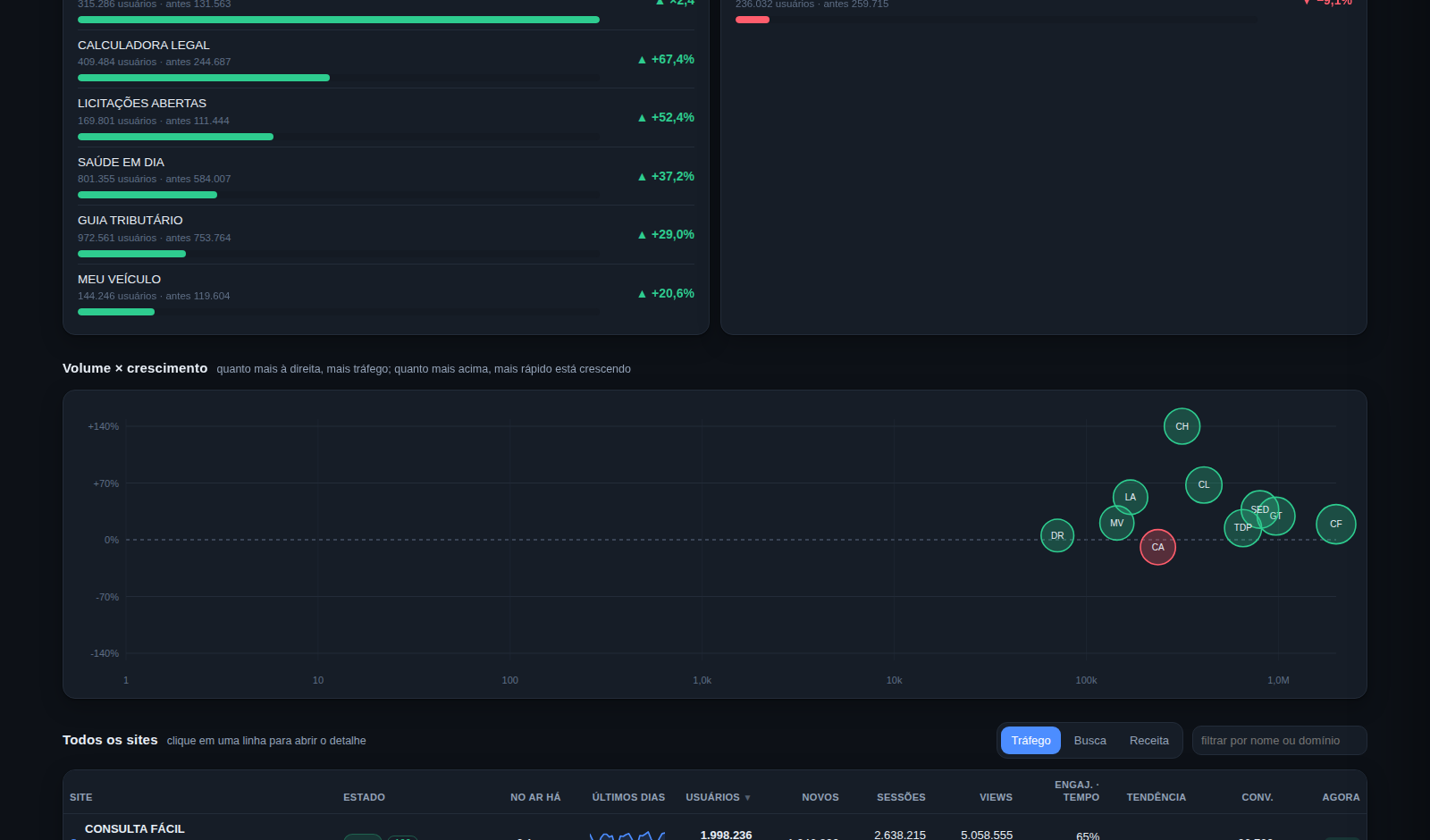
Task: Click the +29,0% growth value
Action: coord(666,234)
